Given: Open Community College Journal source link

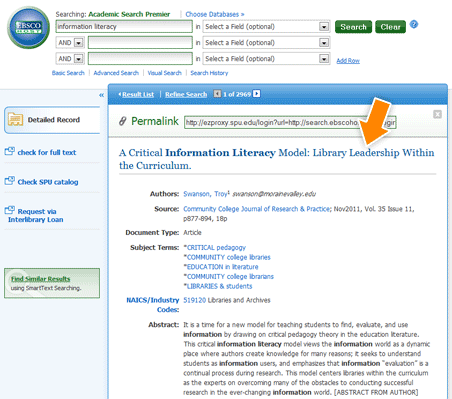Looking at the screenshot, I should (x=257, y=209).
